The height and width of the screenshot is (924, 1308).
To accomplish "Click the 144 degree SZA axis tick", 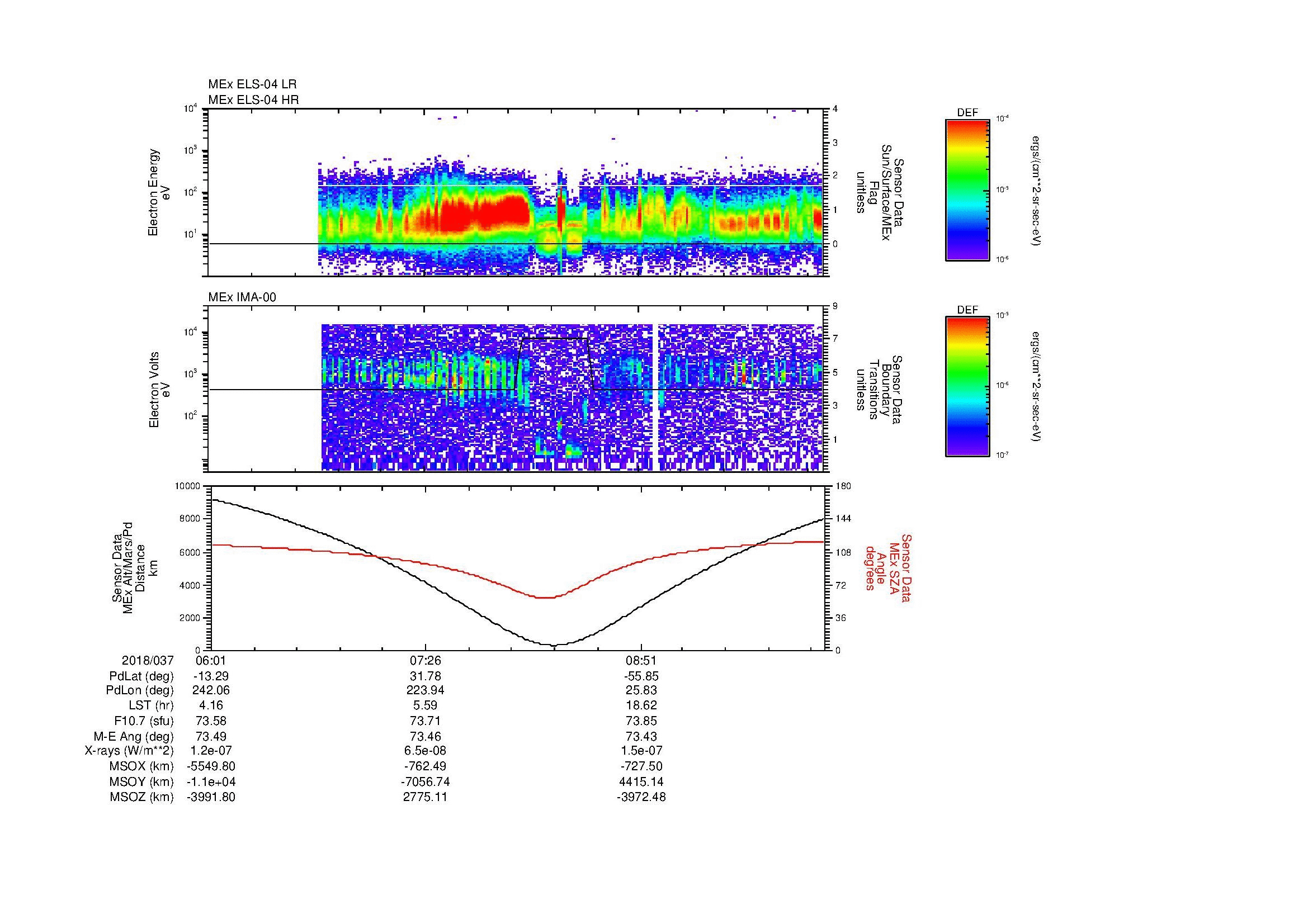I will 843,519.
